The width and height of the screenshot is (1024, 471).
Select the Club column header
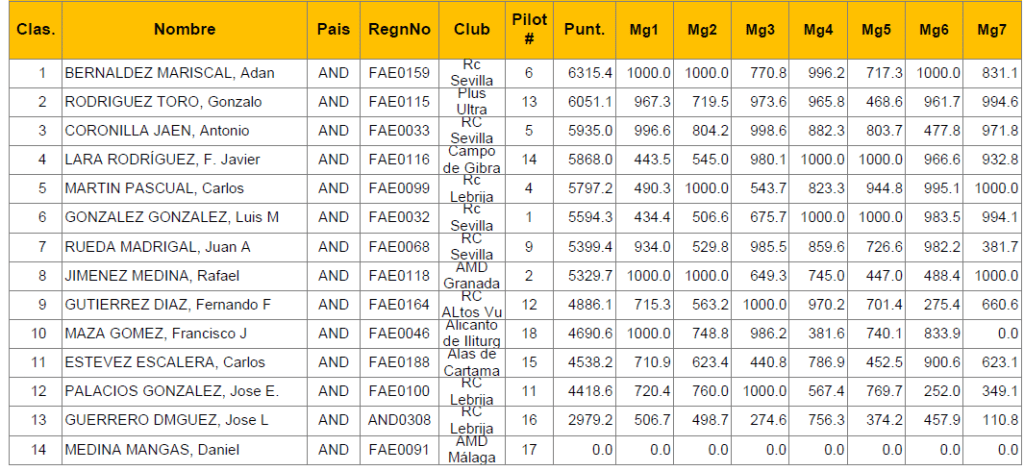tap(470, 30)
